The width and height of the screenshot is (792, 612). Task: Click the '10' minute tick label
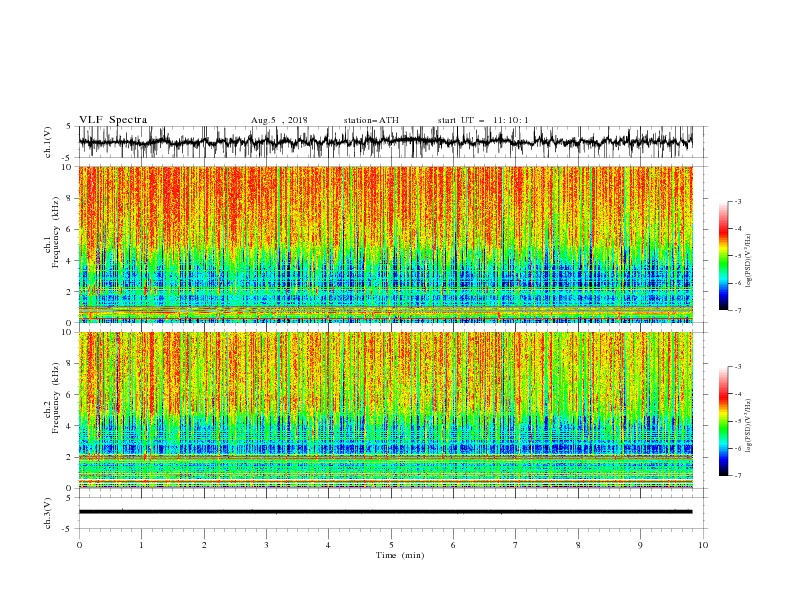[x=703, y=545]
